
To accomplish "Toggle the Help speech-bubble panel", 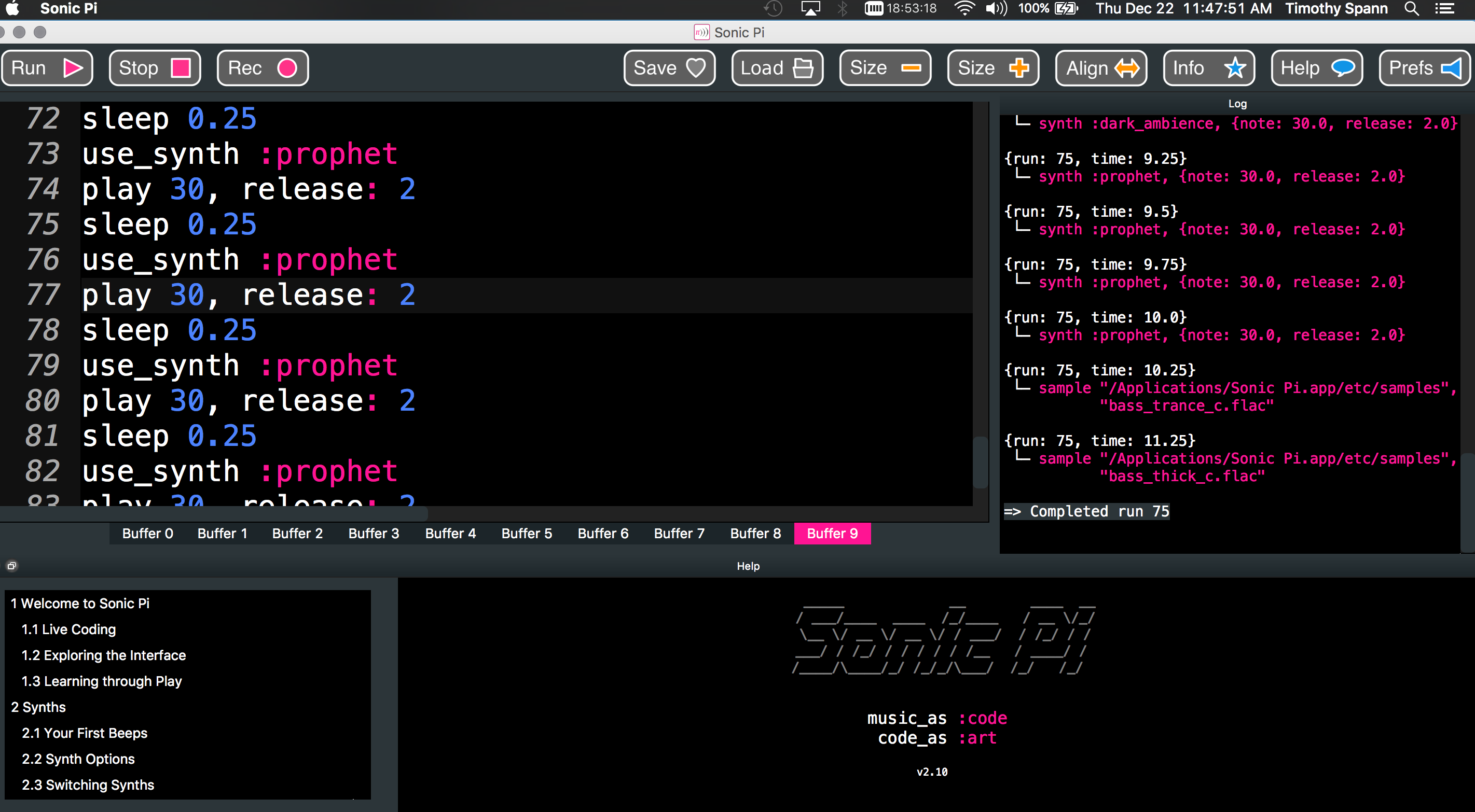I will coord(1316,68).
